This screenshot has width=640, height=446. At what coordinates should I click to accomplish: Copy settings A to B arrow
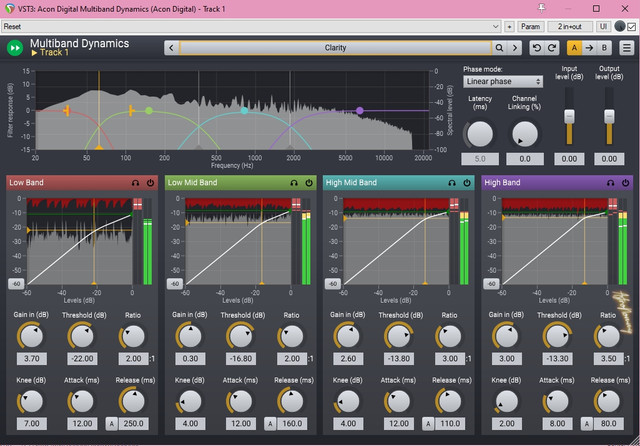[x=589, y=48]
